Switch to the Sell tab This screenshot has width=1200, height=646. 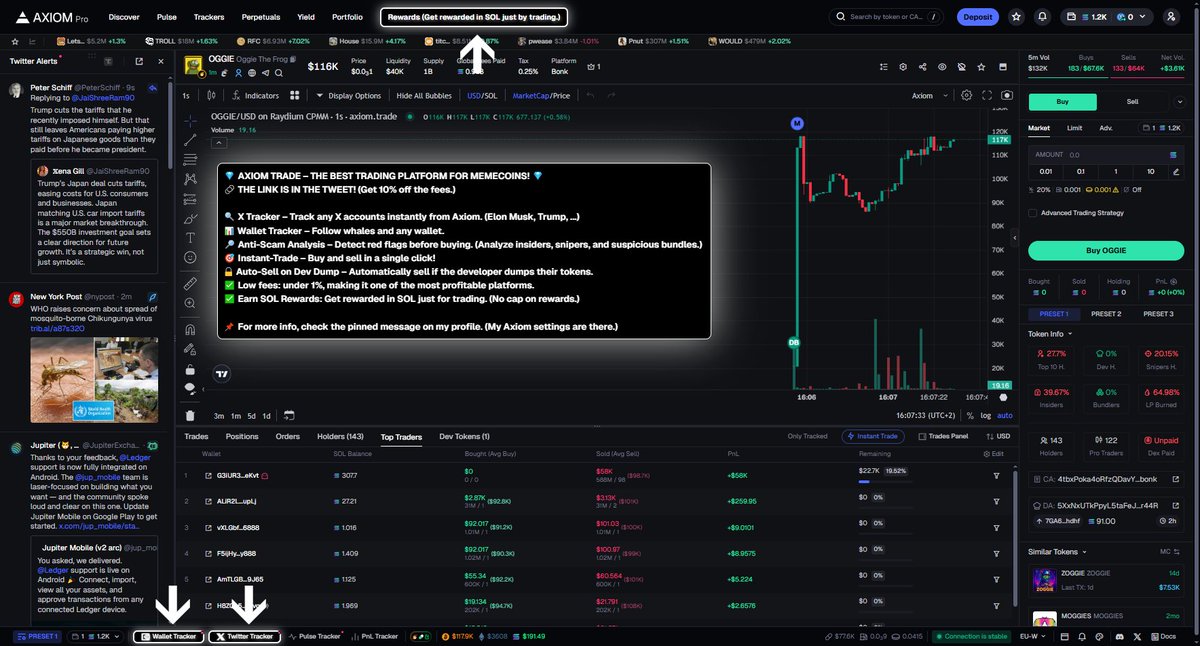coord(1132,101)
